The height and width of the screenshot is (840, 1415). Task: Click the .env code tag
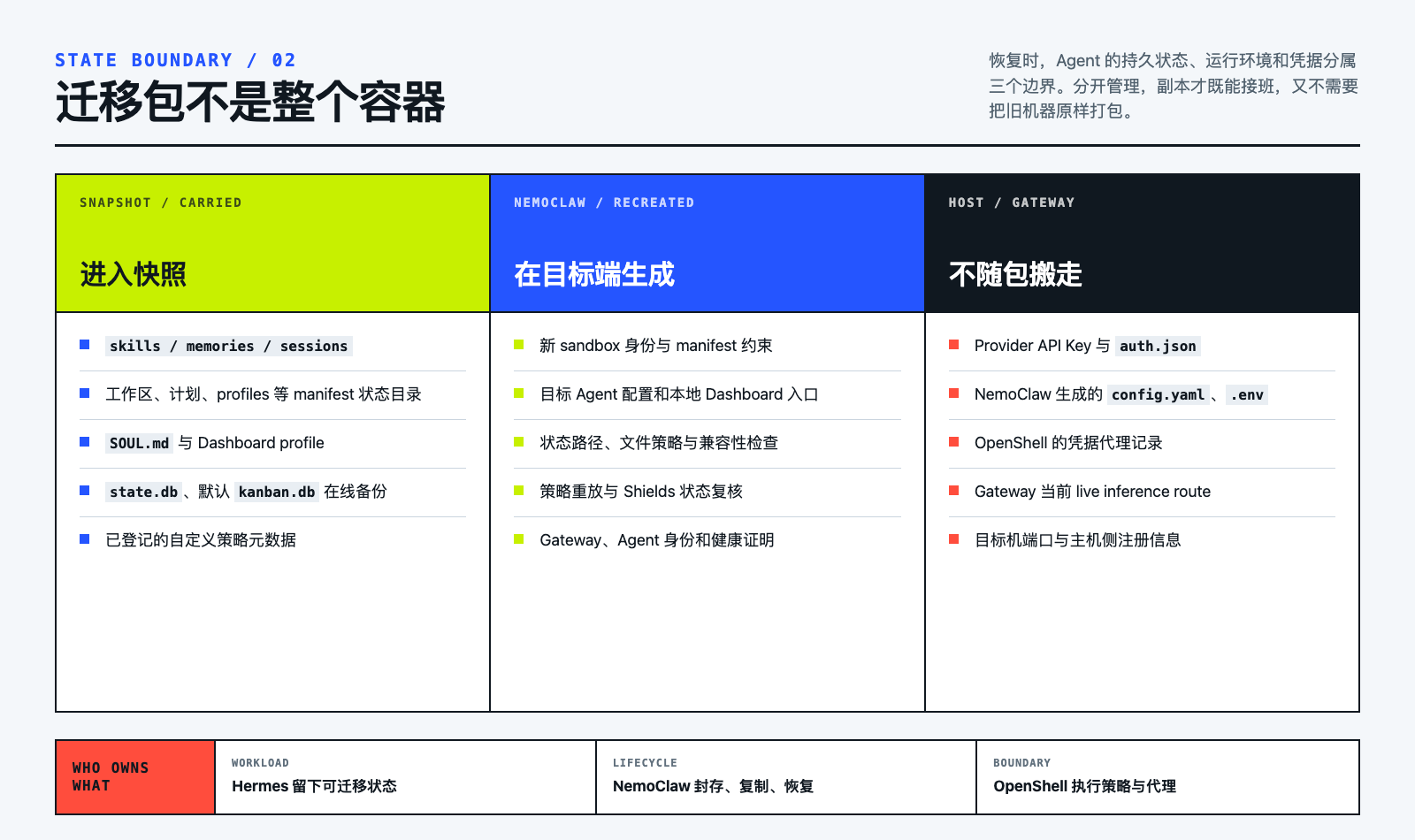[1247, 394]
